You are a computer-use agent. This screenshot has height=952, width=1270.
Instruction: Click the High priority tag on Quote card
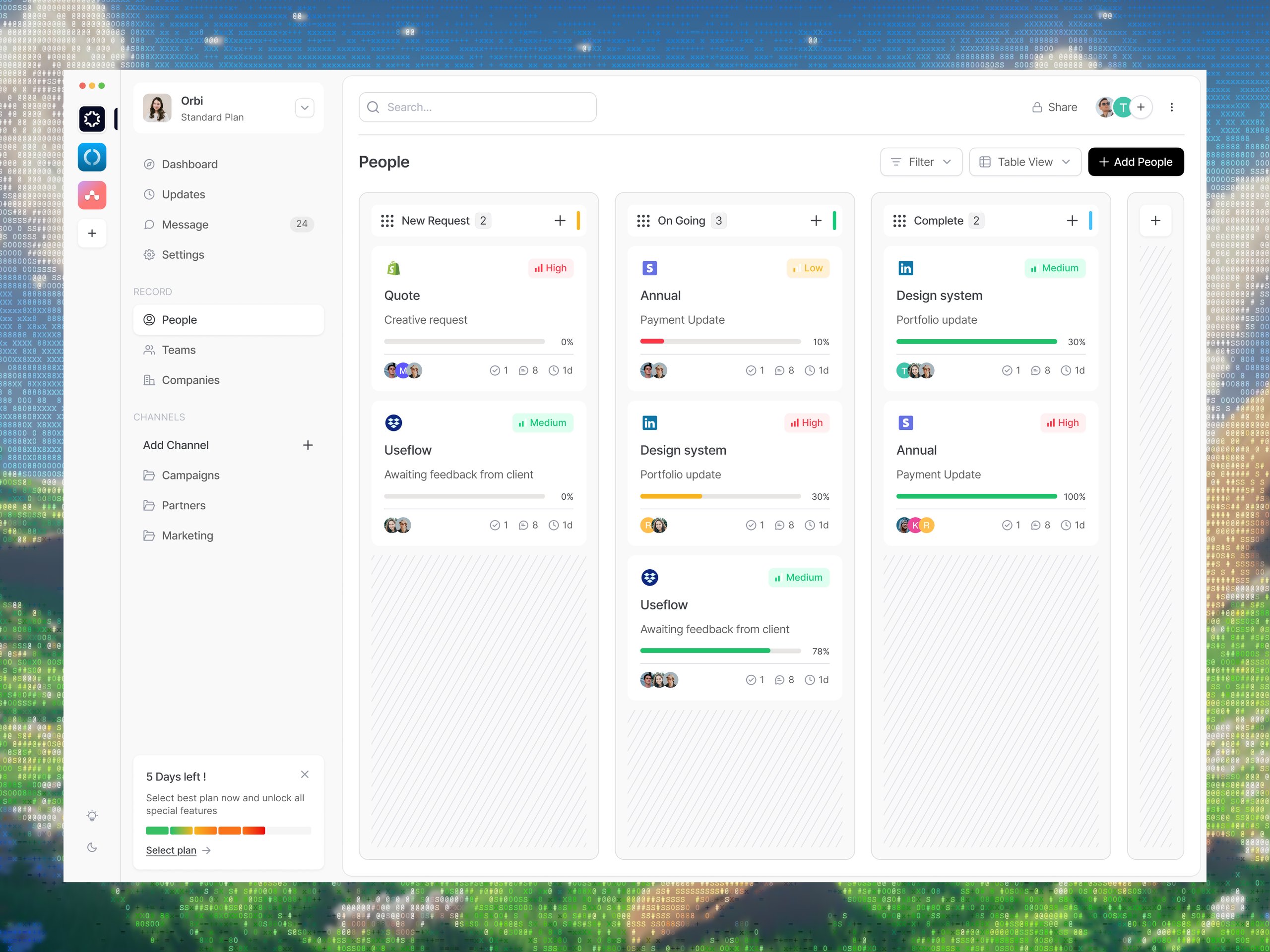pos(551,268)
